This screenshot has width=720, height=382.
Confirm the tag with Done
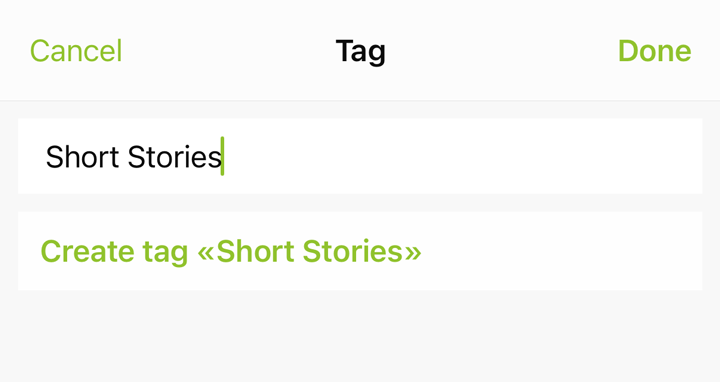pos(654,51)
